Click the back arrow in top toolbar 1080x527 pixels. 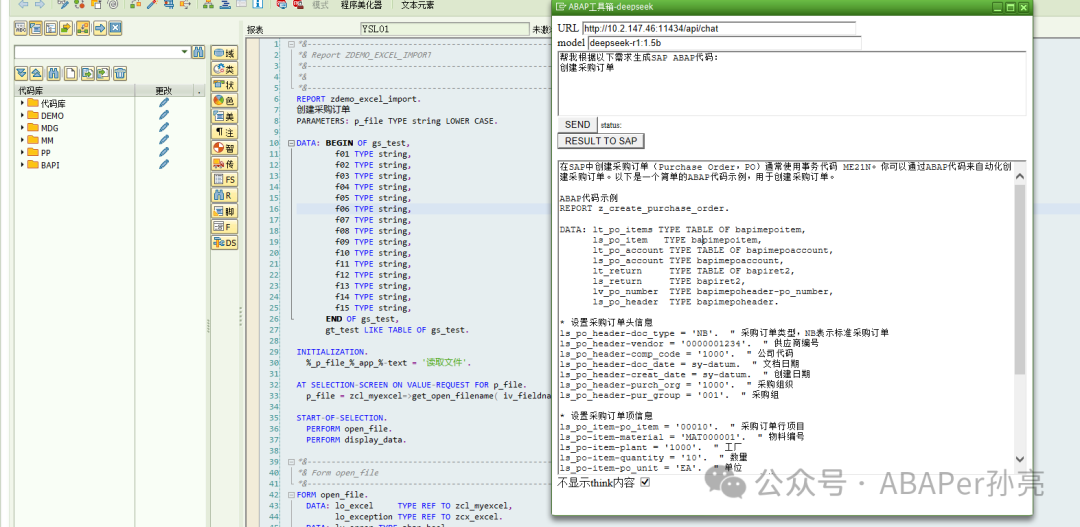coord(23,5)
